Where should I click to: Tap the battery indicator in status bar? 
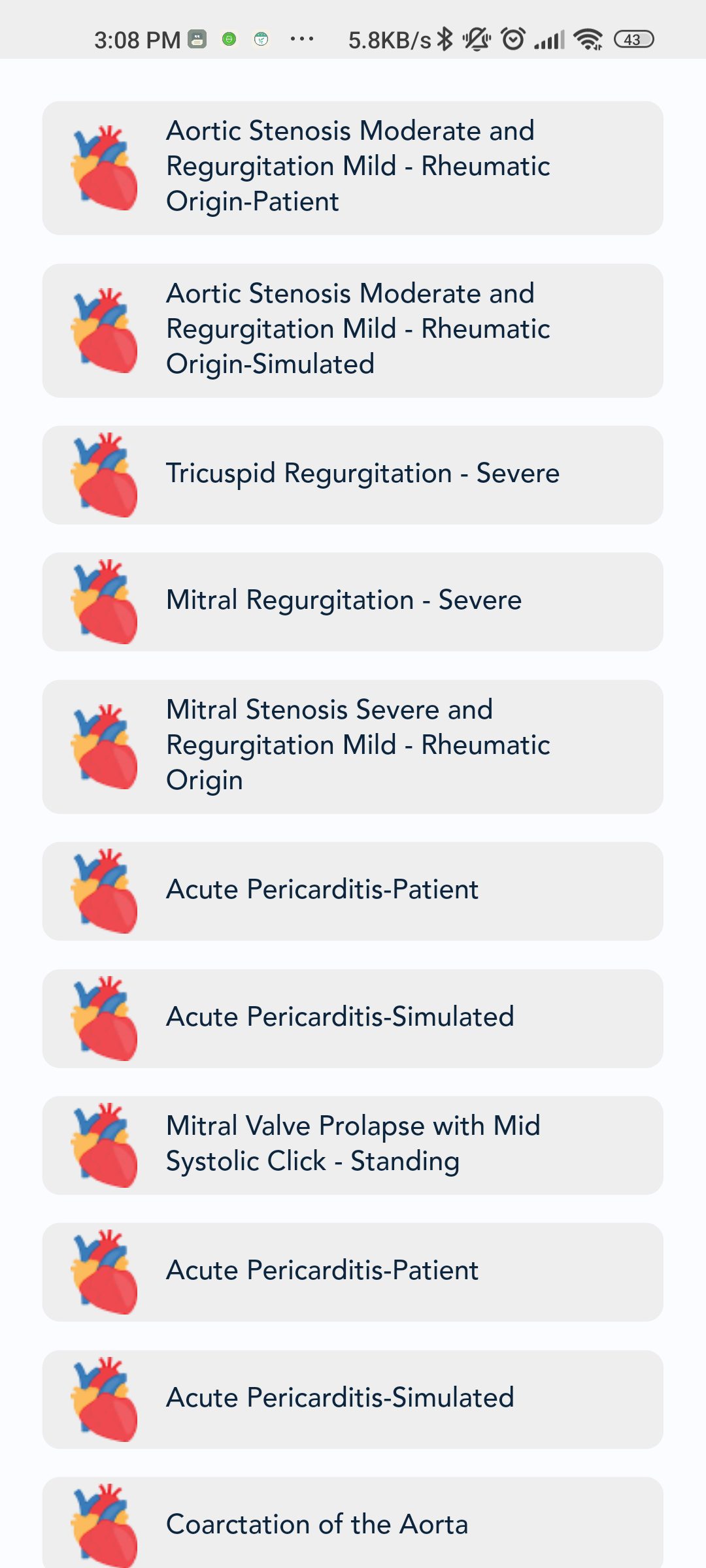tap(633, 39)
